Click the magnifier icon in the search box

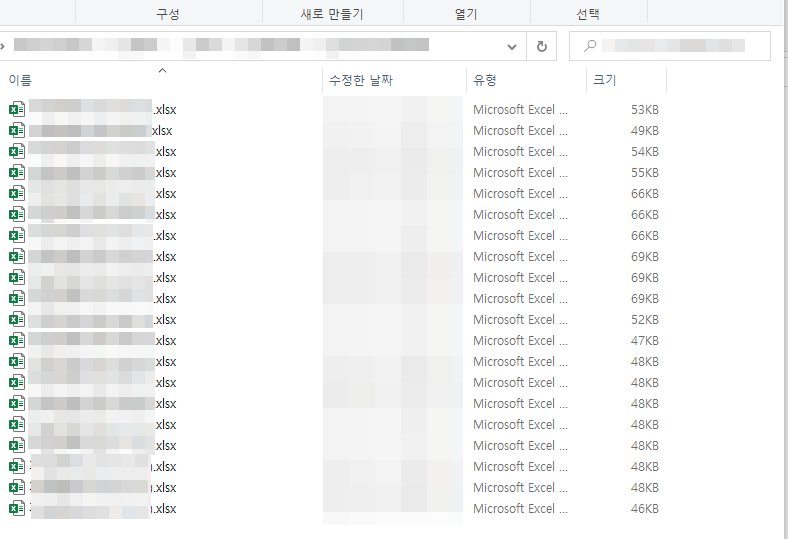(590, 46)
